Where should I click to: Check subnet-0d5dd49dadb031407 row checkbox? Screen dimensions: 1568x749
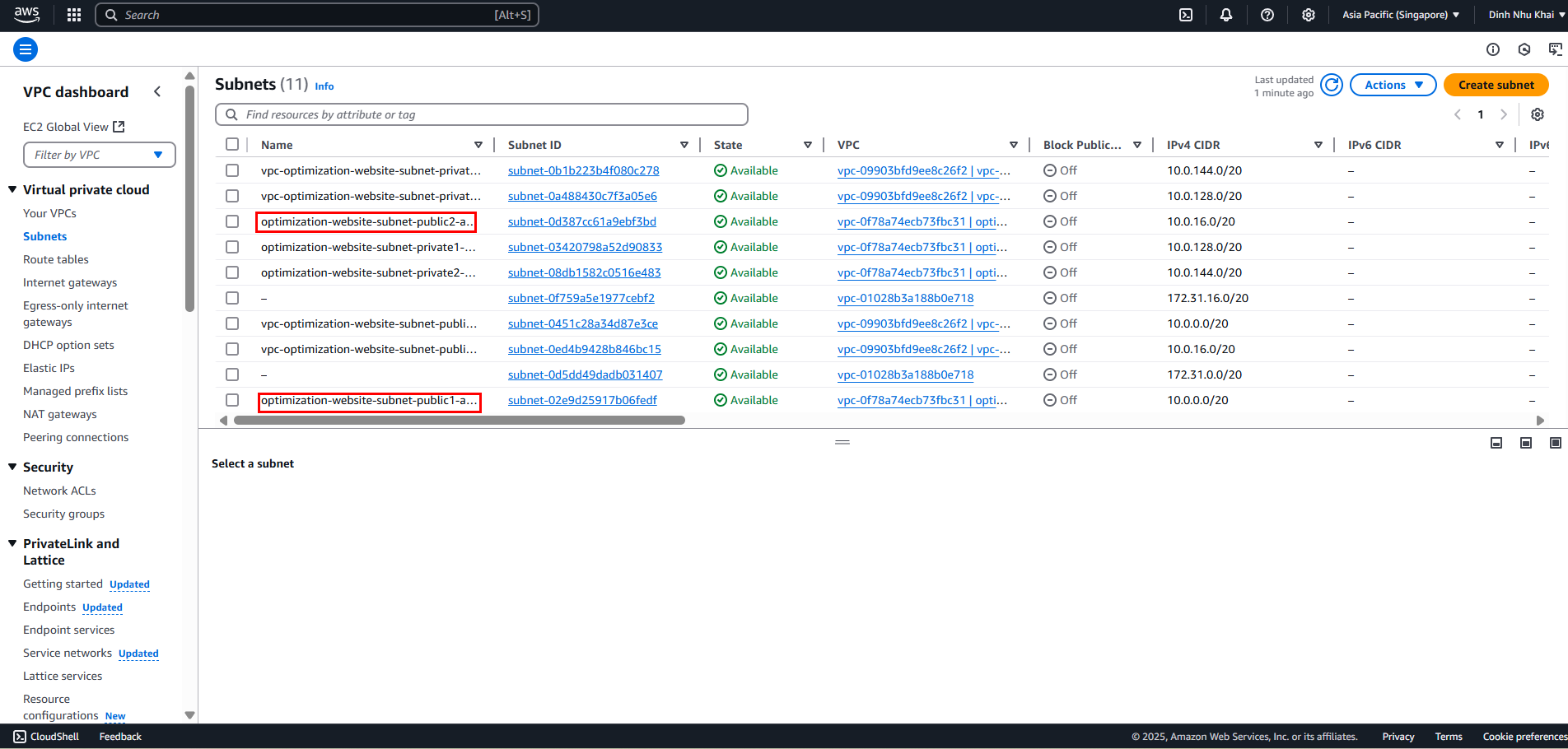pos(232,374)
